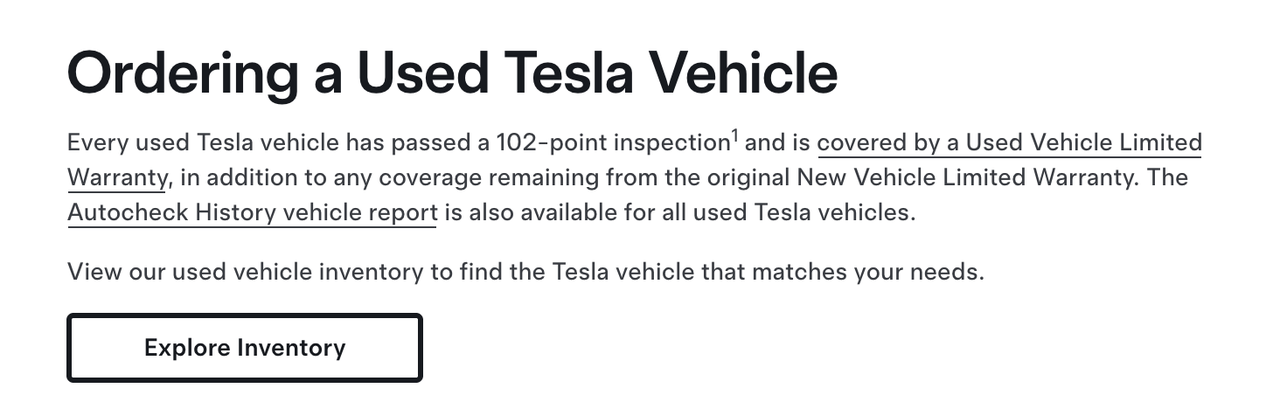1280x409 pixels.
Task: Open the Used Vehicle Limited Warranty link
Action: [1008, 143]
